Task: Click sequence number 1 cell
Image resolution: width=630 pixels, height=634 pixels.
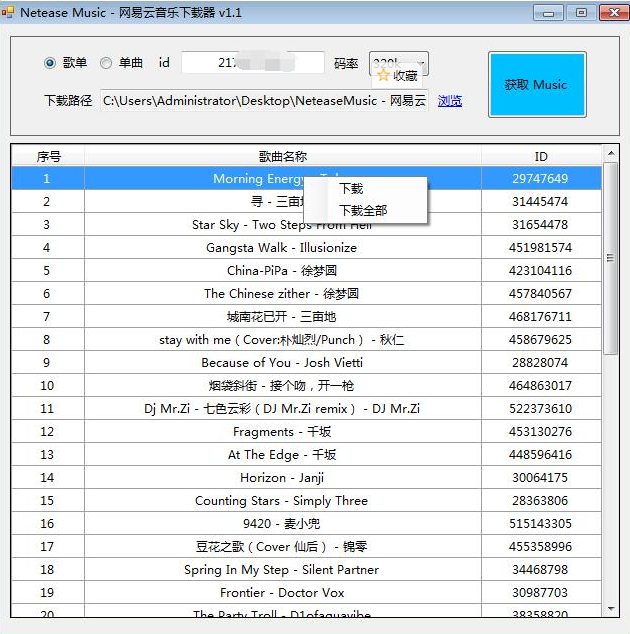Action: (48, 178)
